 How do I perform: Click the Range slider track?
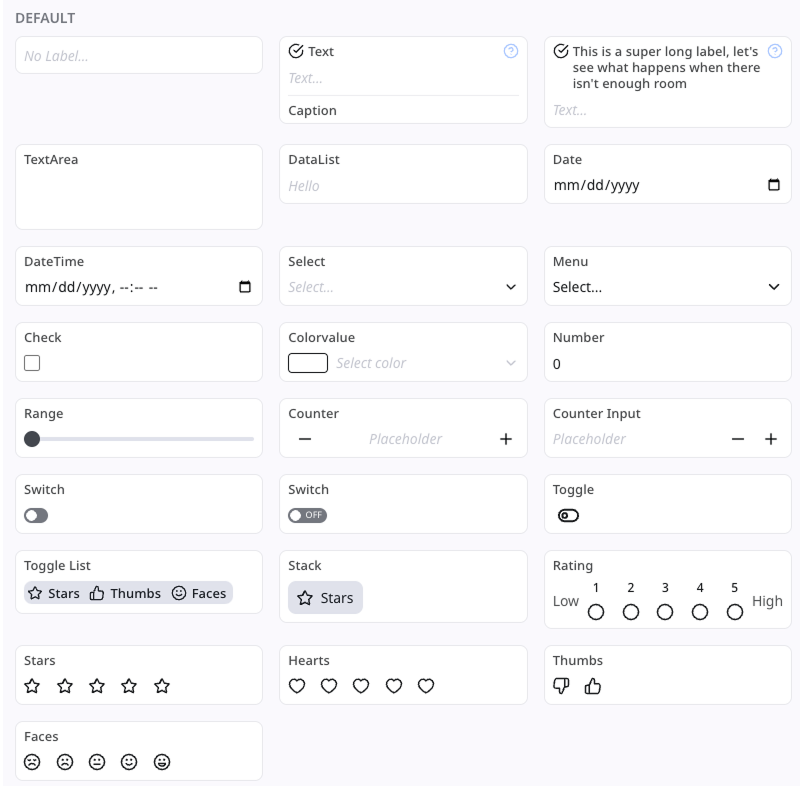(x=139, y=439)
